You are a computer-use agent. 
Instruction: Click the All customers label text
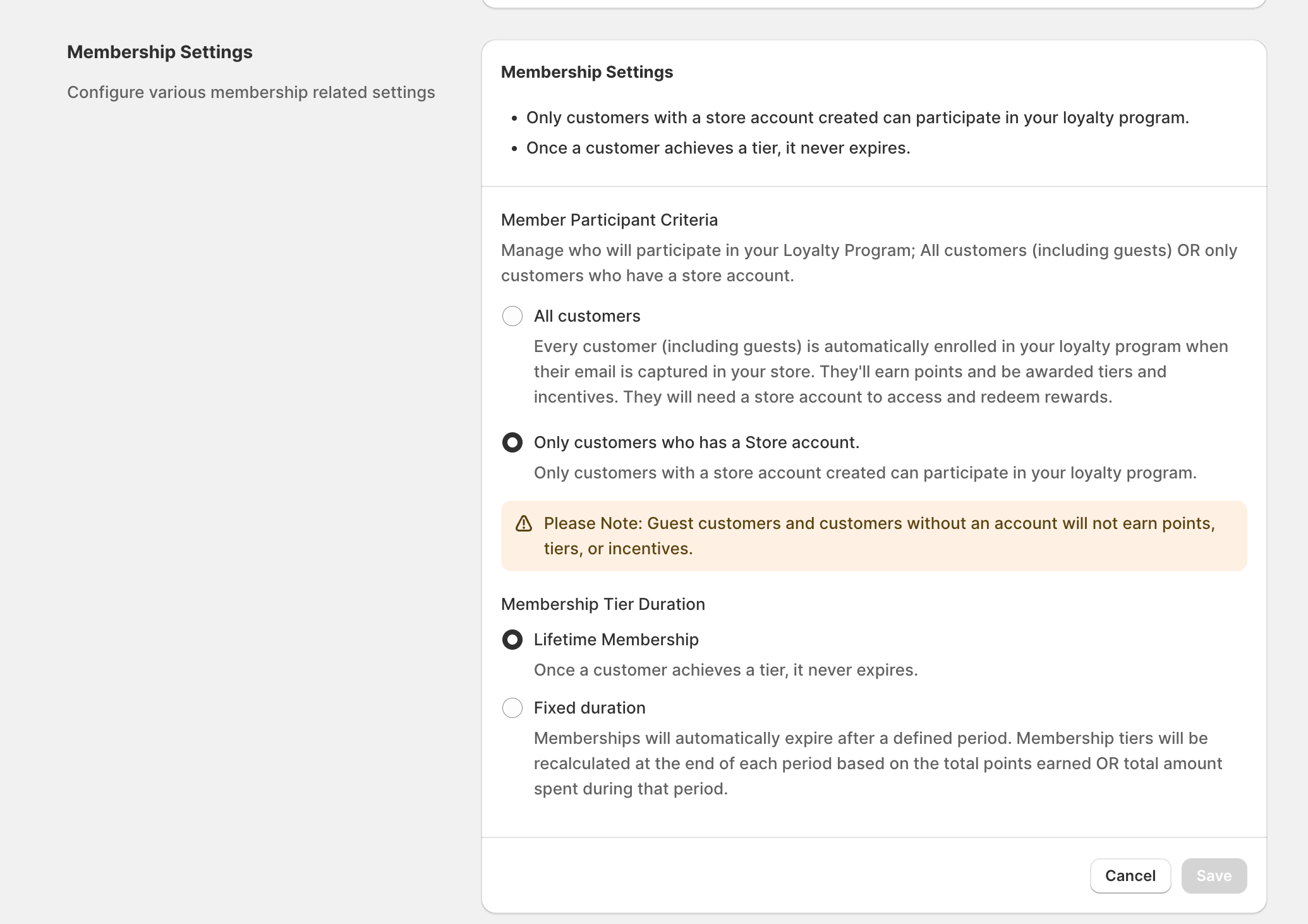586,316
